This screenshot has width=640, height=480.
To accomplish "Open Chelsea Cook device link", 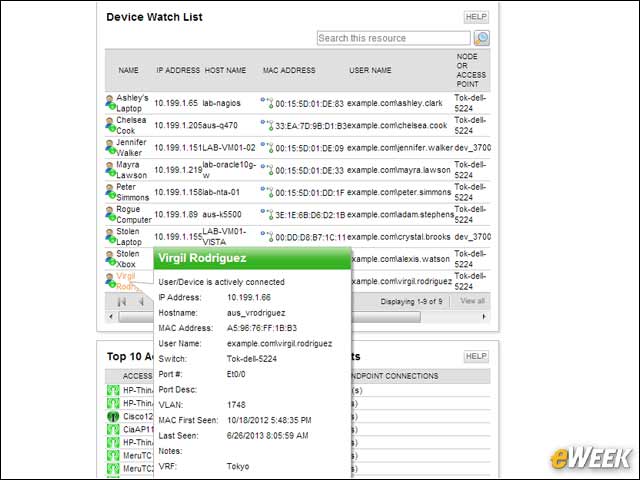I will [x=131, y=125].
